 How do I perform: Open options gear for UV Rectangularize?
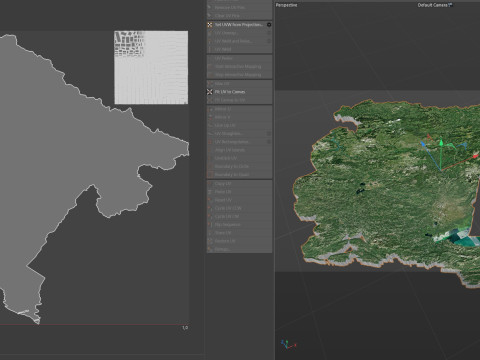point(269,142)
